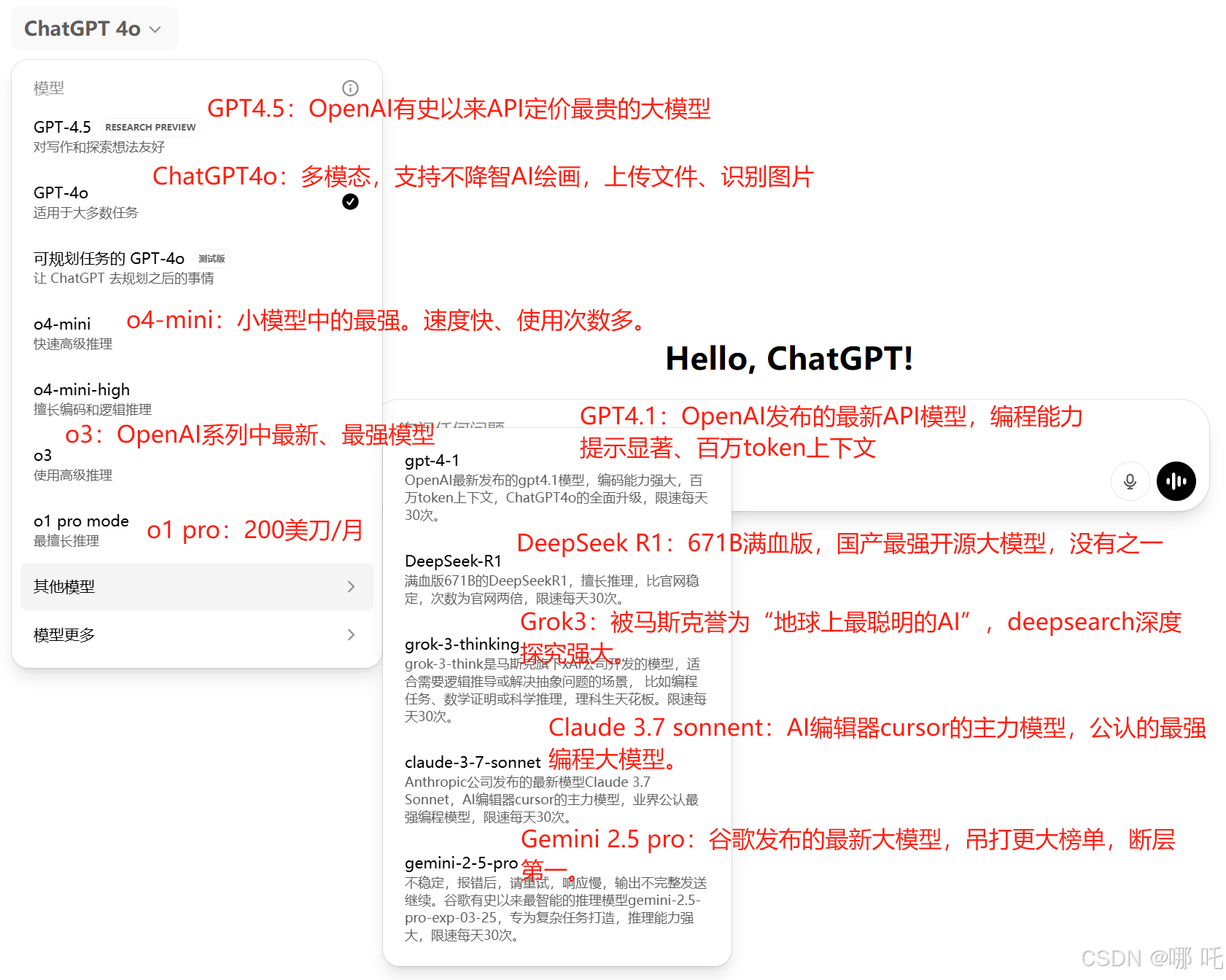Select 可规划任务的 GPT-4o model
Viewport: 1226px width, 980px height.
pyautogui.click(x=196, y=268)
